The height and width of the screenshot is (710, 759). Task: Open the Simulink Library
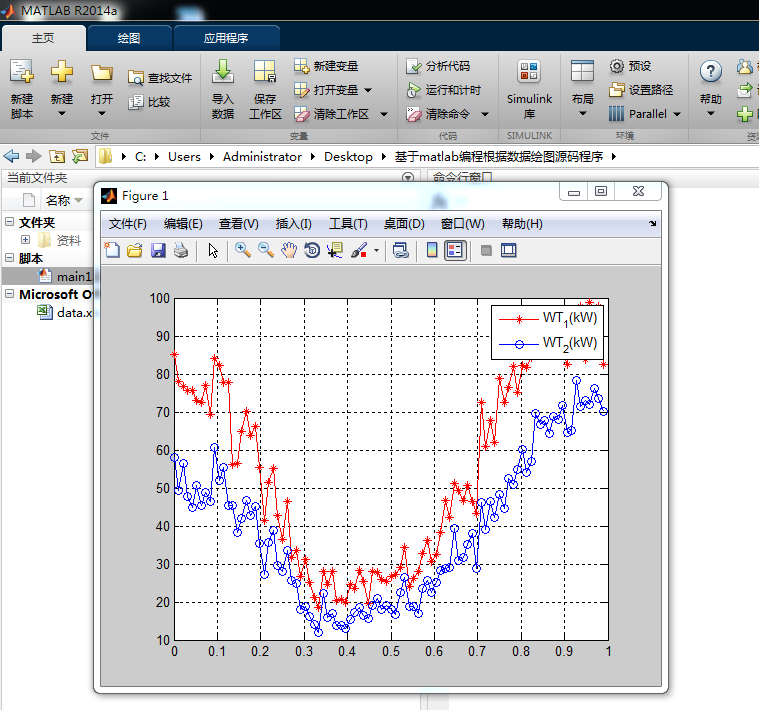[x=529, y=90]
